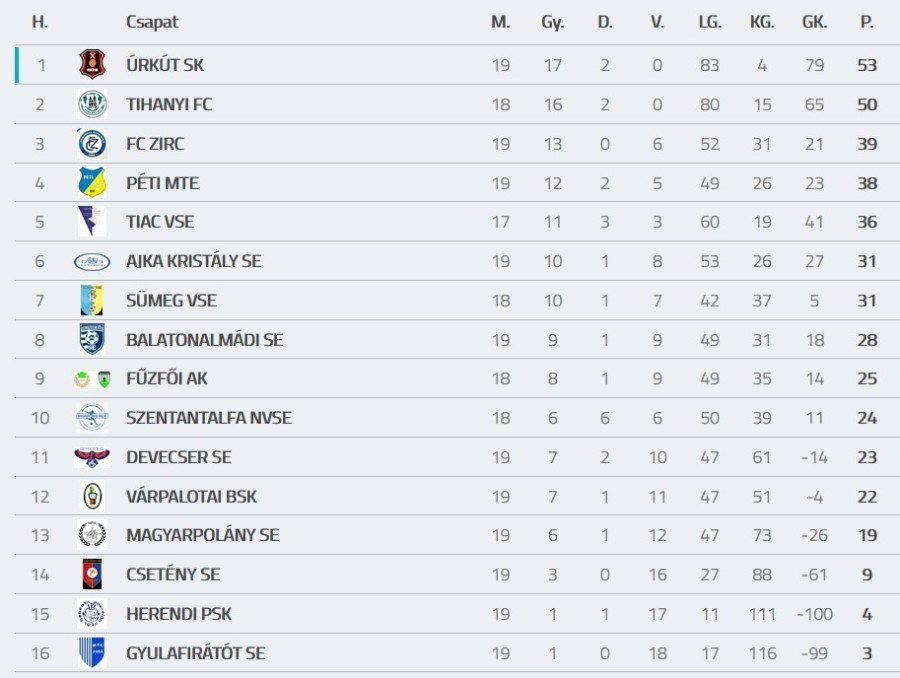900x678 pixels.
Task: Click the Úrkút SK team crest
Action: (x=92, y=65)
